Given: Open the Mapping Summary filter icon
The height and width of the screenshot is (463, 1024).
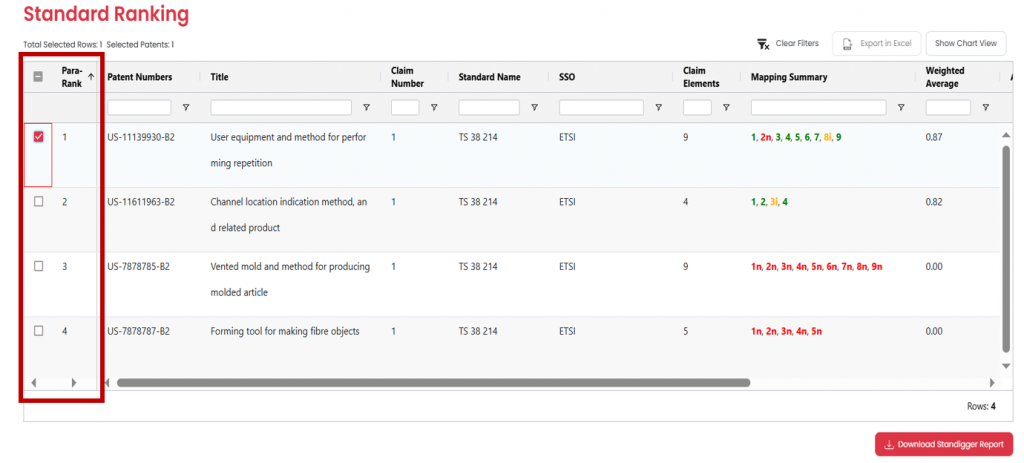Looking at the screenshot, I should (x=901, y=107).
